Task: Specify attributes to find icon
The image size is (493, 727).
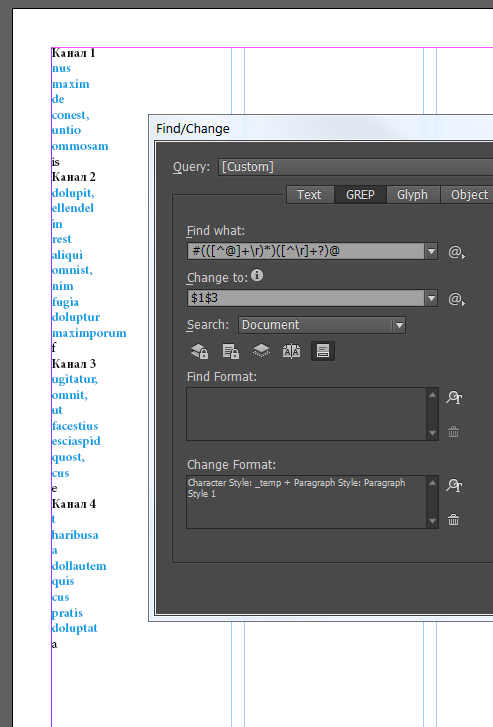Action: 454,397
